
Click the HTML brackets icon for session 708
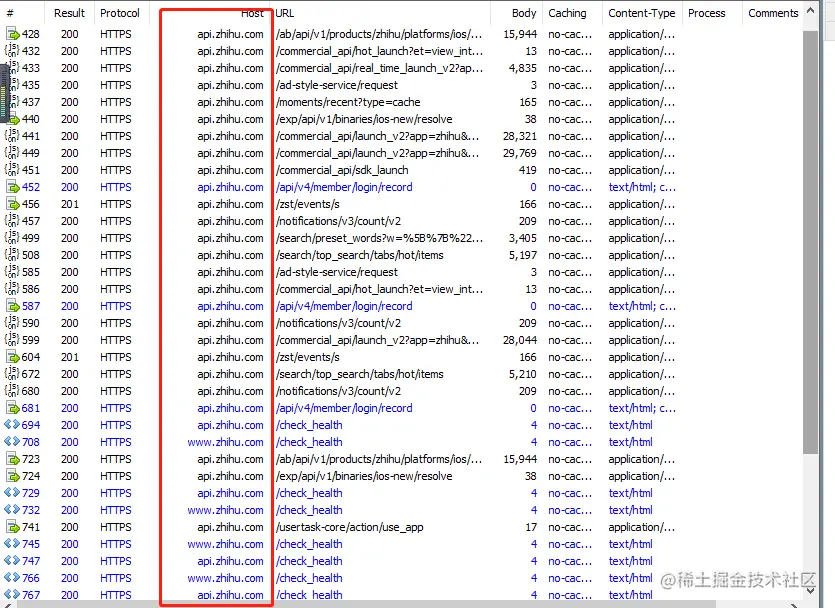coord(12,442)
